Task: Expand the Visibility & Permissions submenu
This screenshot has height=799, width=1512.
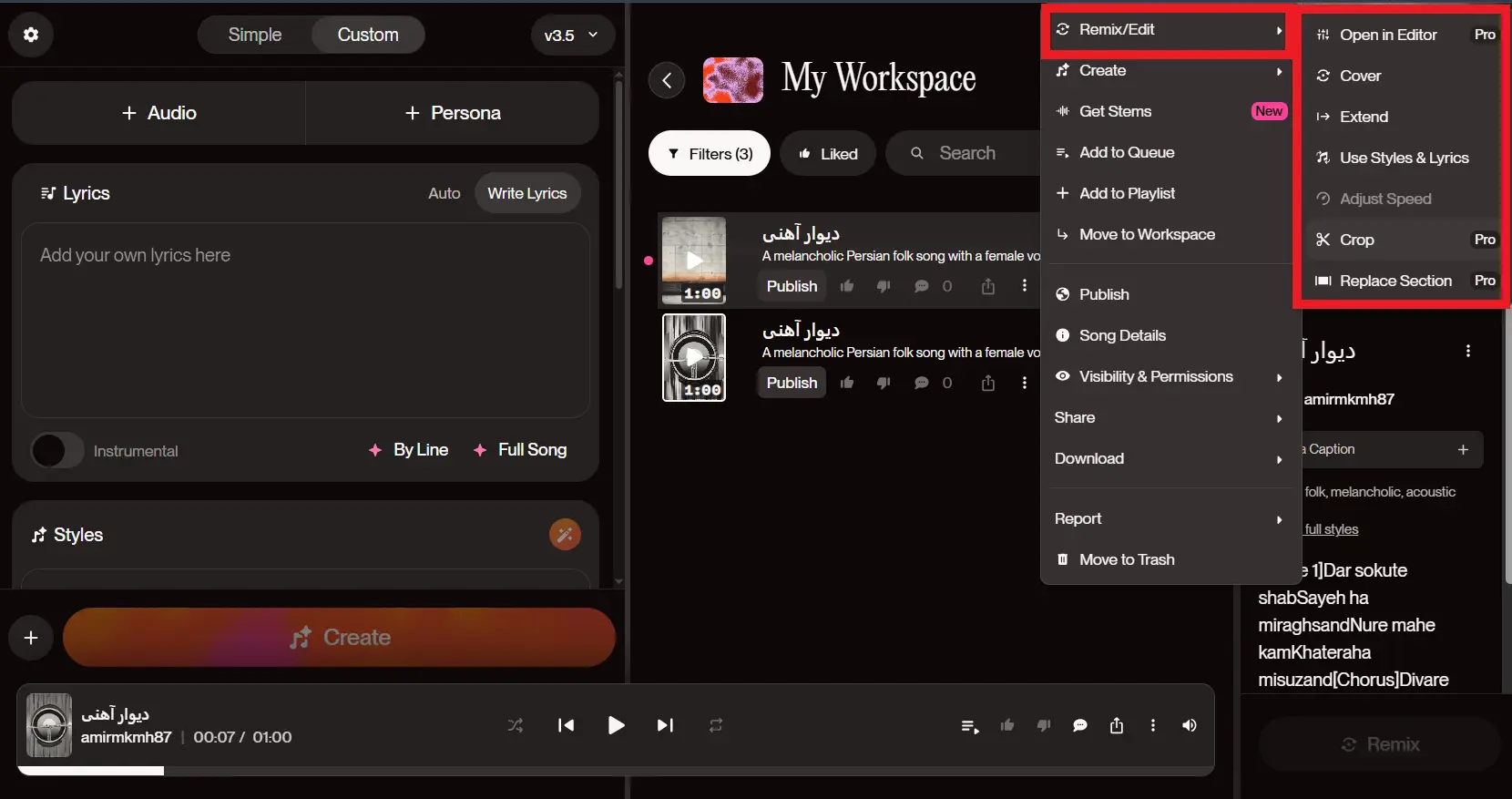Action: point(1169,377)
